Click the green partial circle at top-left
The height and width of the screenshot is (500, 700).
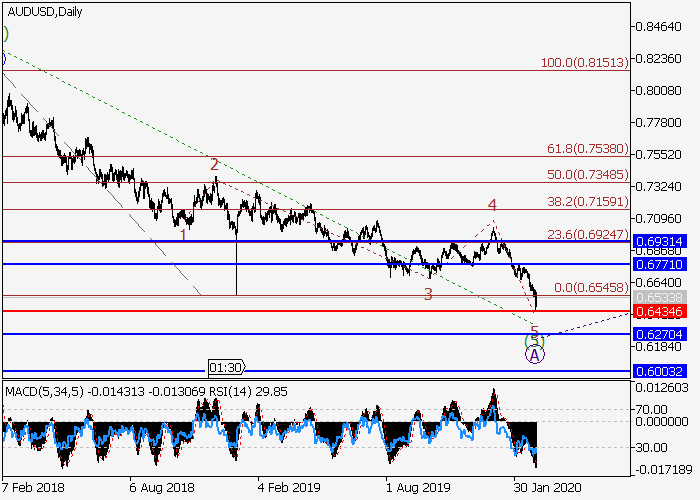point(4,35)
